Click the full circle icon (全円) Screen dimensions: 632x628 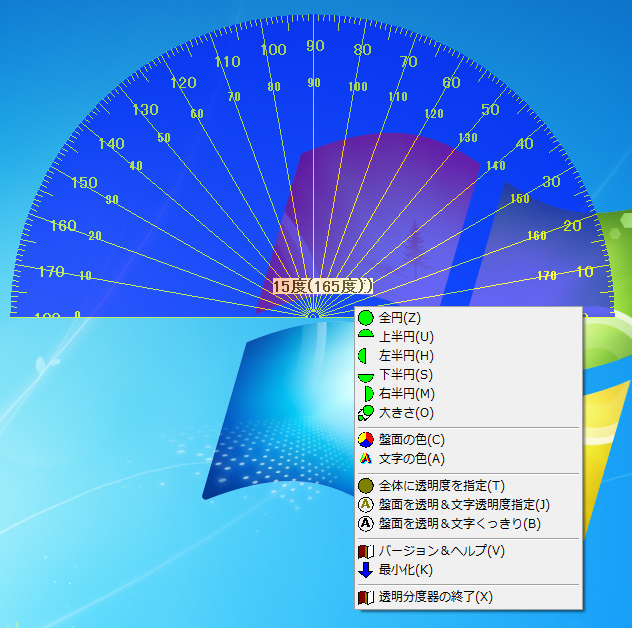pos(366,317)
